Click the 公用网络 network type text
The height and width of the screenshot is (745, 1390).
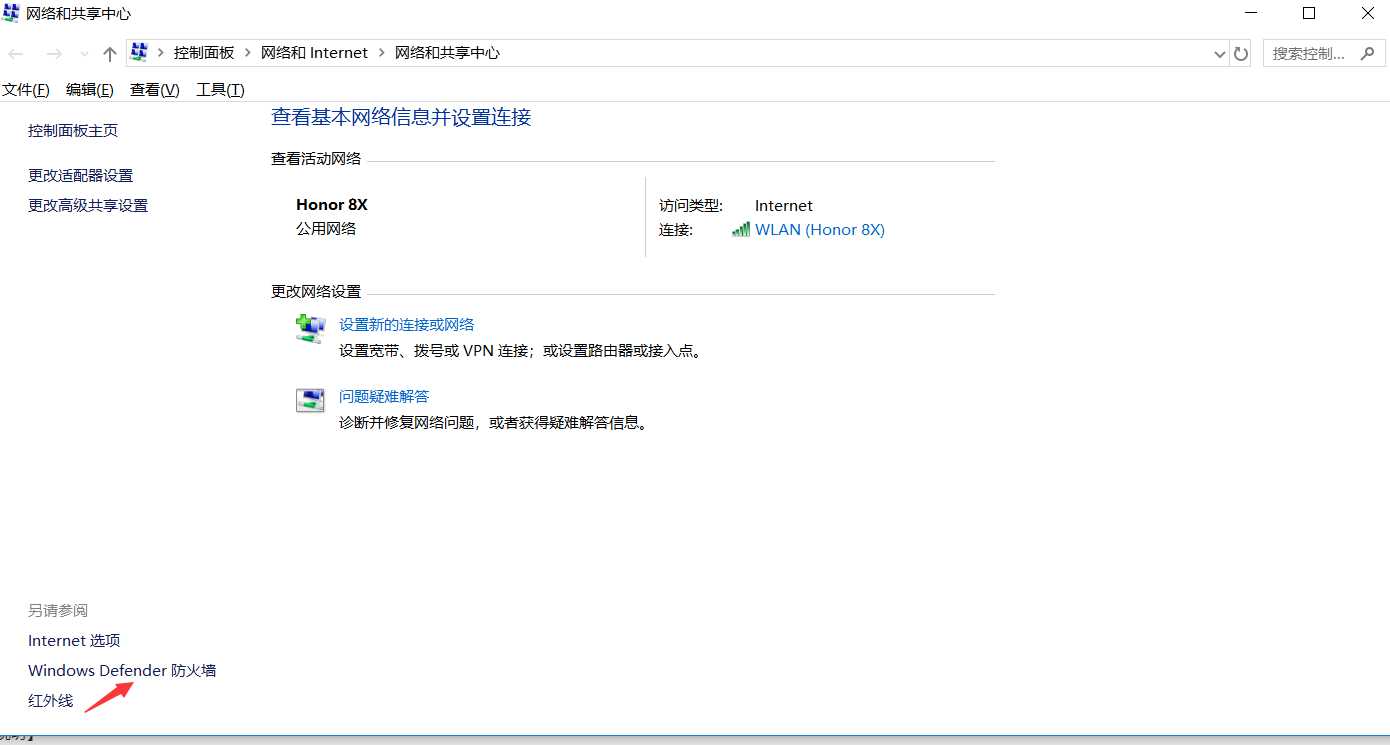tap(326, 229)
